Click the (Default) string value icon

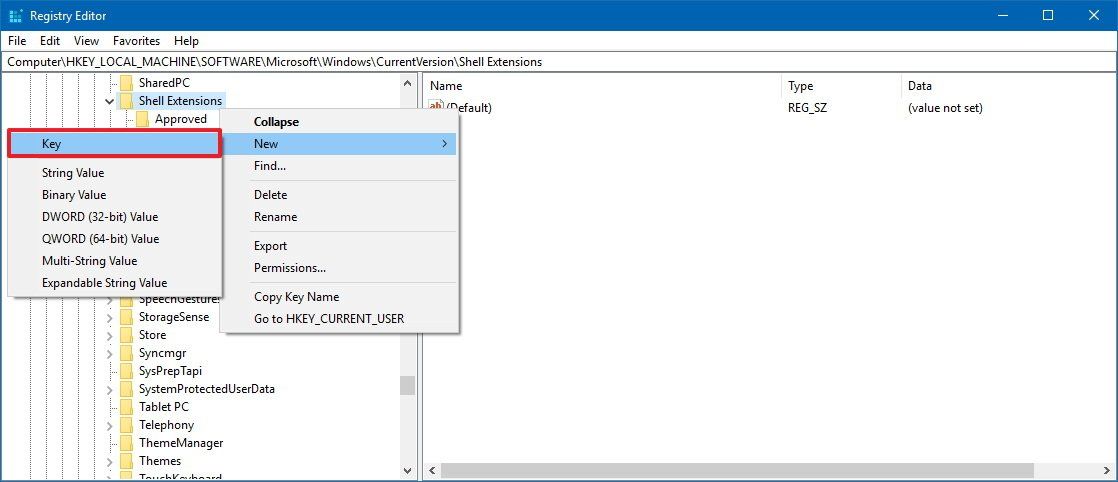(436, 108)
